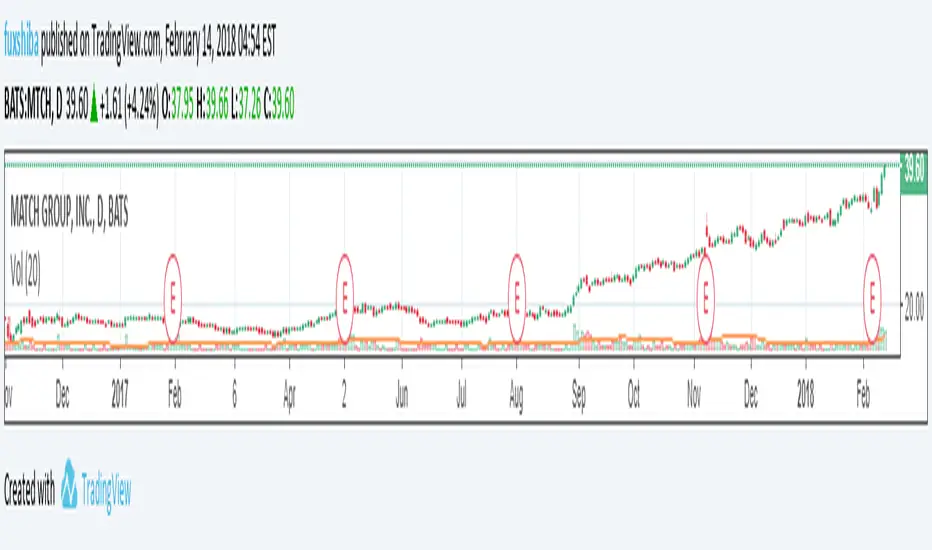
Task: Click the 2018 label on the time axis
Action: pyautogui.click(x=805, y=394)
